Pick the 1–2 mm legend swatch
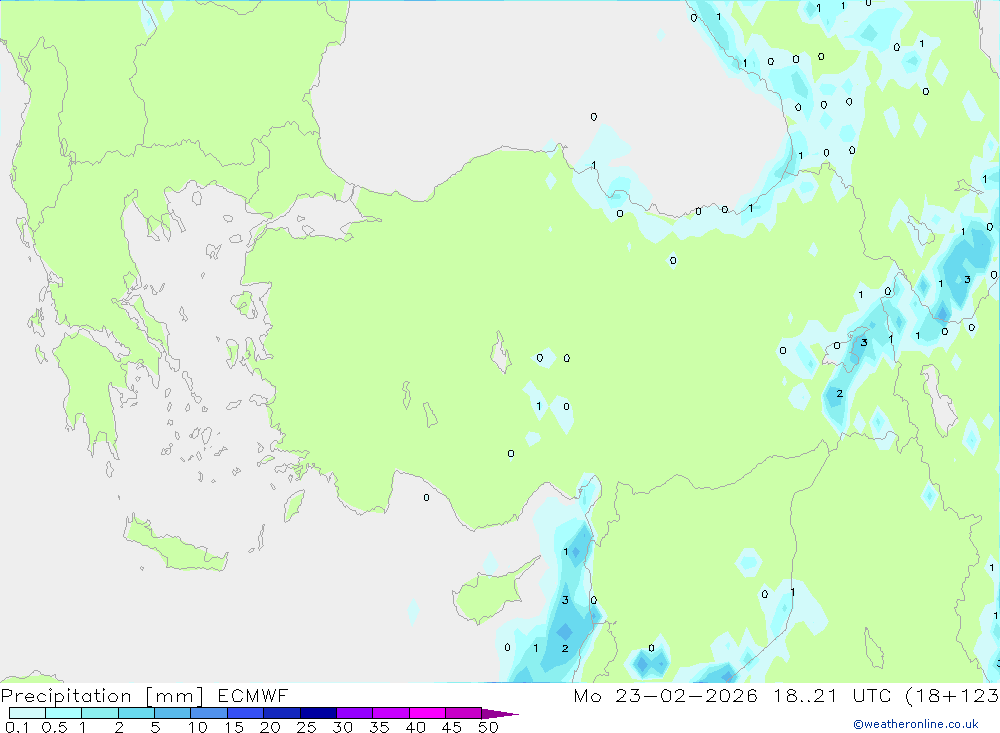1000x733 pixels. tap(100, 713)
